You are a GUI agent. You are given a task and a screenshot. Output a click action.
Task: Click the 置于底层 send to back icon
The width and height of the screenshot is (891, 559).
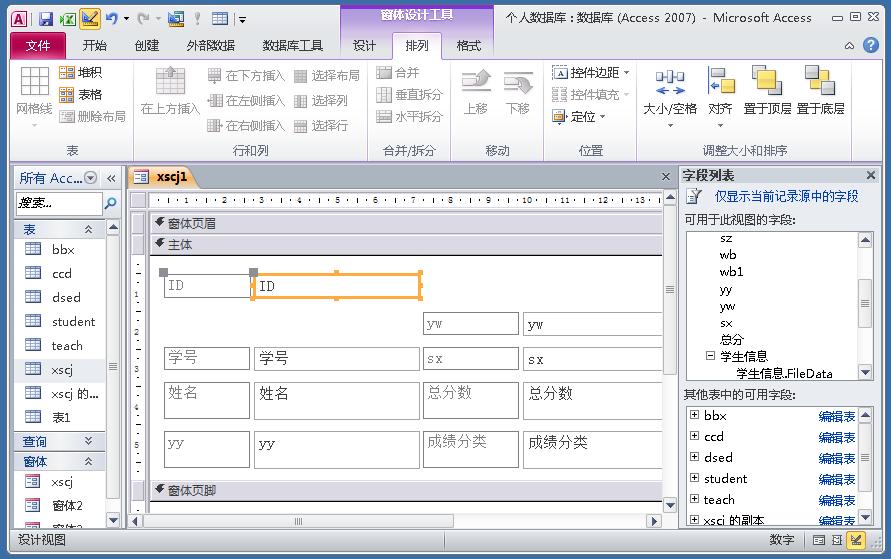(820, 89)
